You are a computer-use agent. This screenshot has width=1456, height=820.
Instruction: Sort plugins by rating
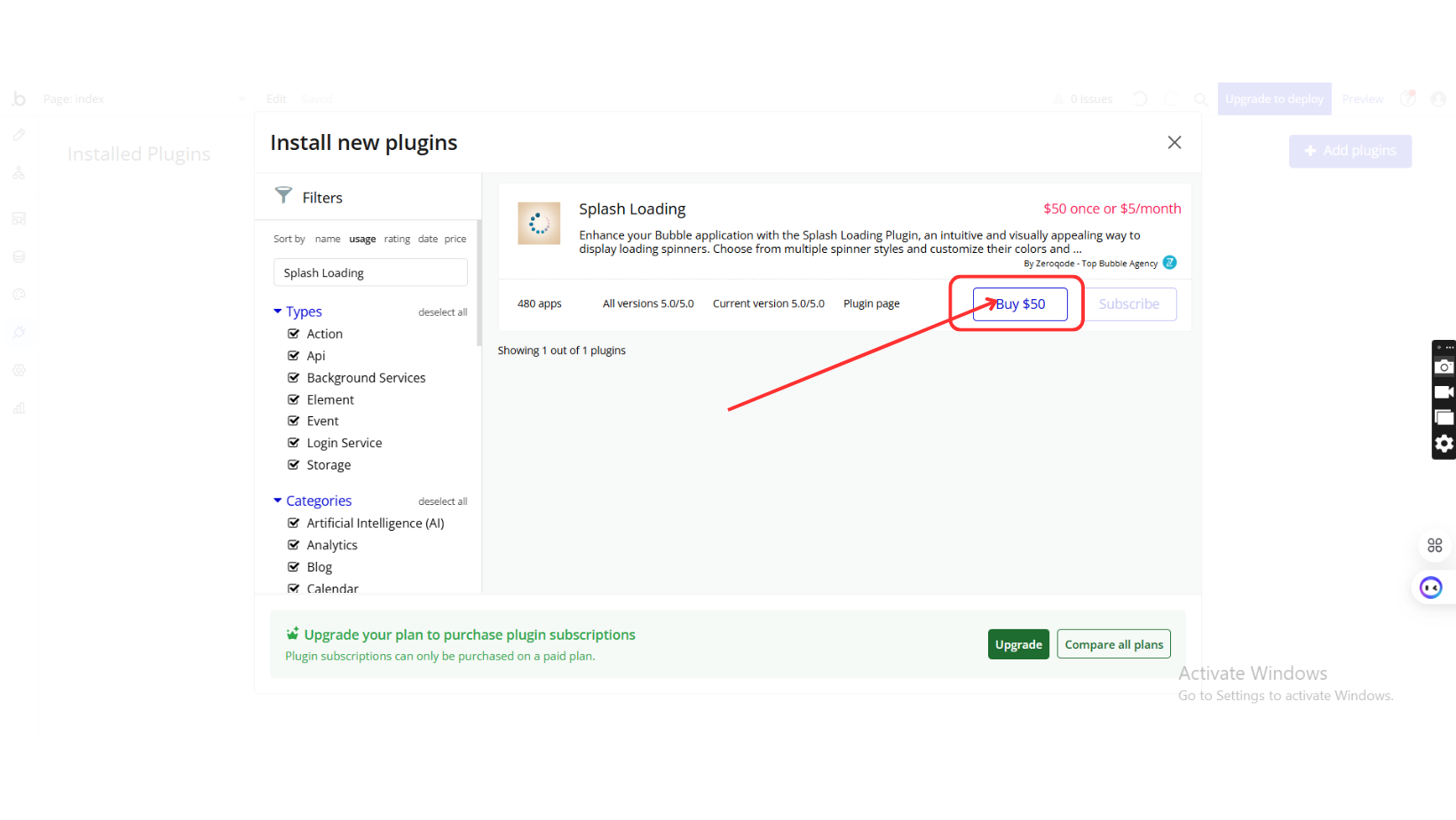(x=397, y=239)
